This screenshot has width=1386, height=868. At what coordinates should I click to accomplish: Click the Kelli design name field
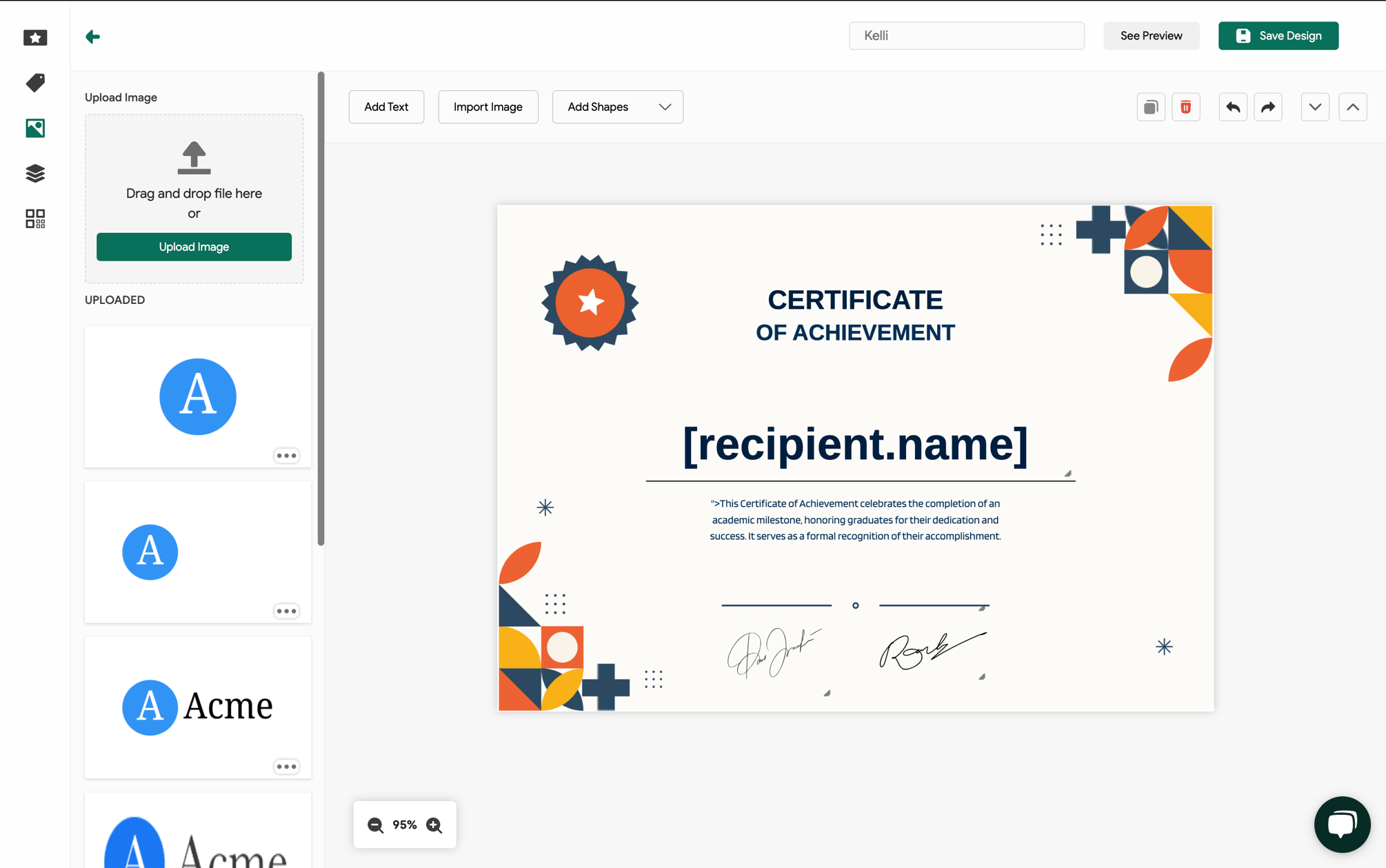(x=966, y=36)
